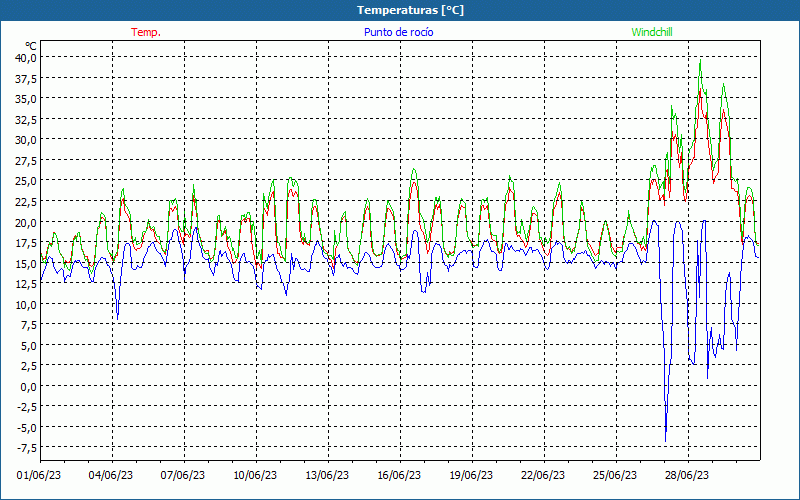Click the 22,5 y-axis value

[x=26, y=202]
